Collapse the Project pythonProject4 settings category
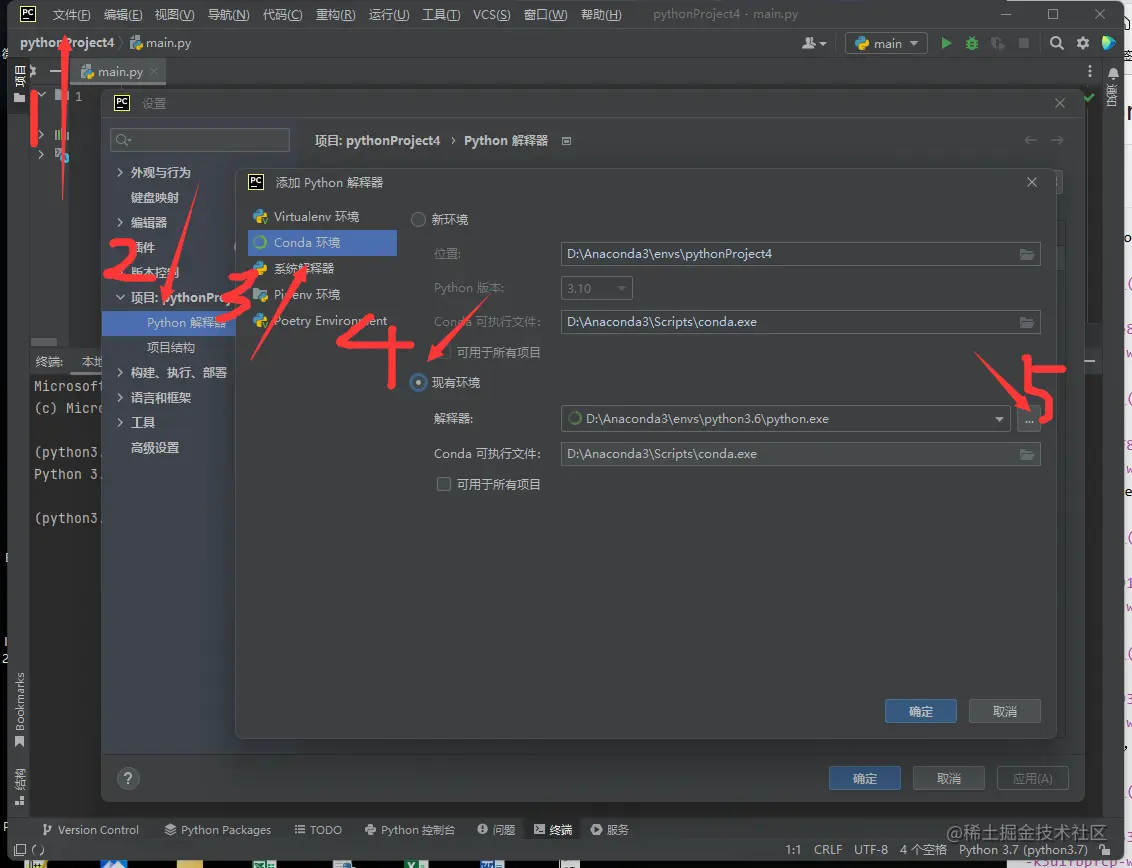Image resolution: width=1132 pixels, height=868 pixels. click(120, 298)
